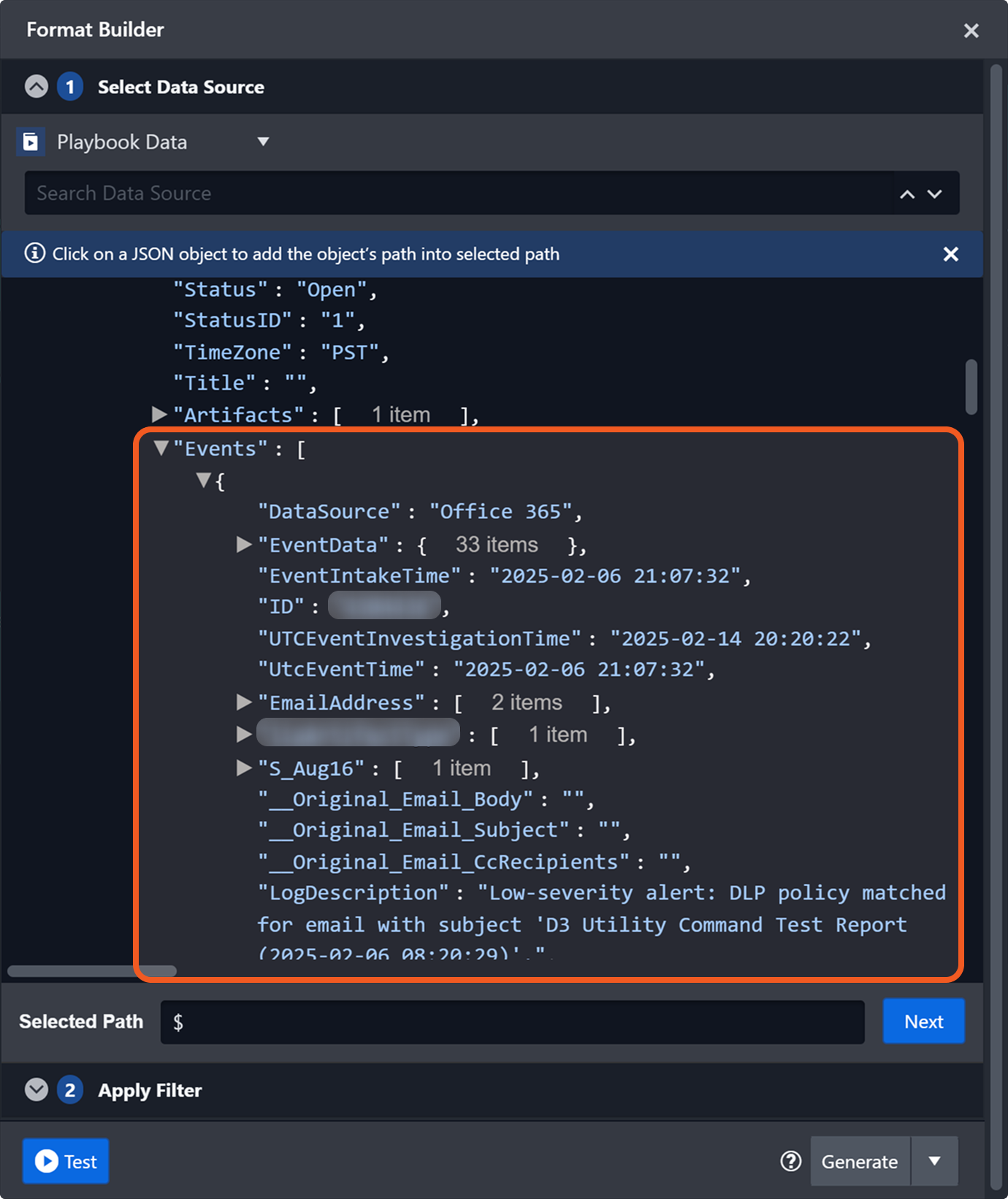Expand the S_Aug16 array node
The width and height of the screenshot is (1008, 1199).
click(244, 768)
